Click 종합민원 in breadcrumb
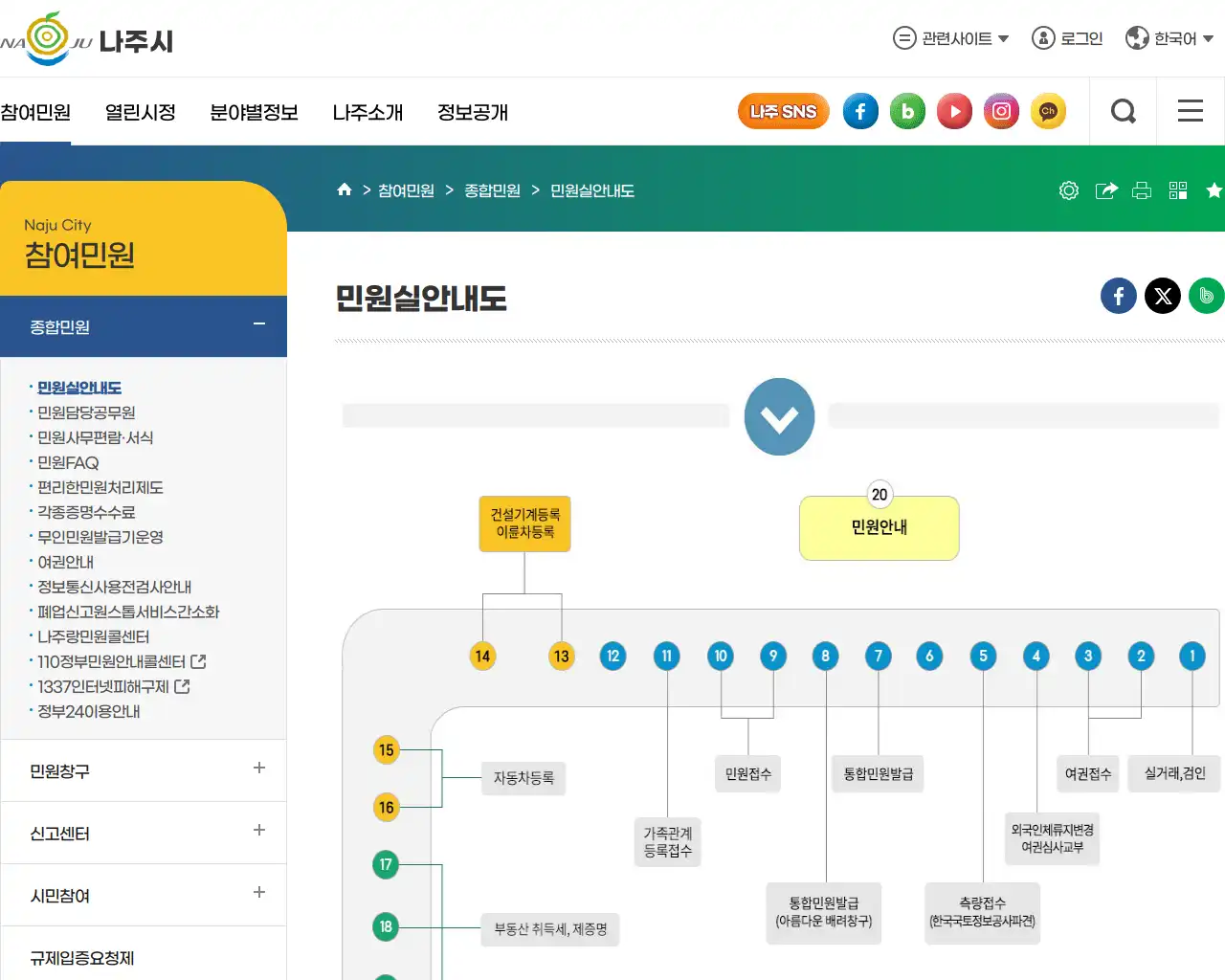The width and height of the screenshot is (1225, 980). tap(492, 190)
